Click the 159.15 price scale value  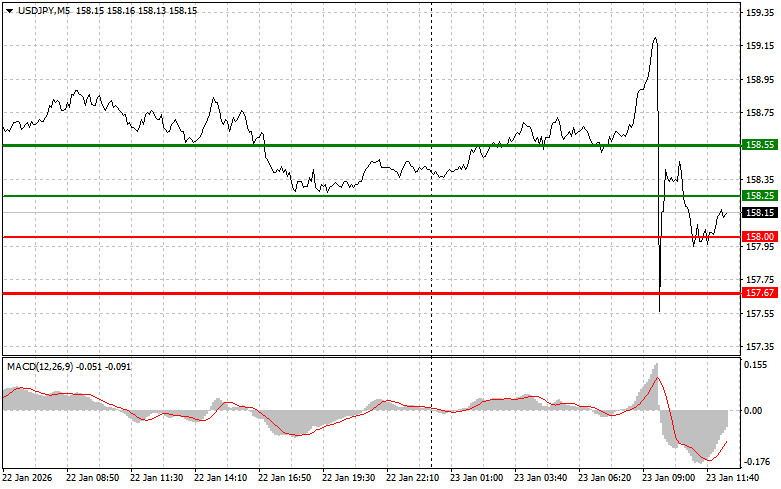(x=760, y=46)
